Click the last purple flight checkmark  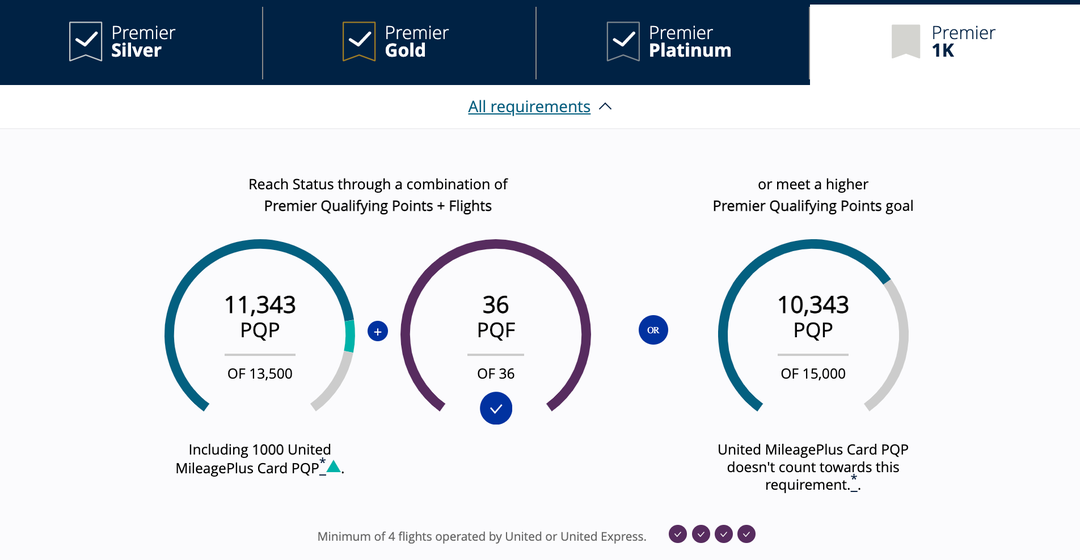pos(746,534)
